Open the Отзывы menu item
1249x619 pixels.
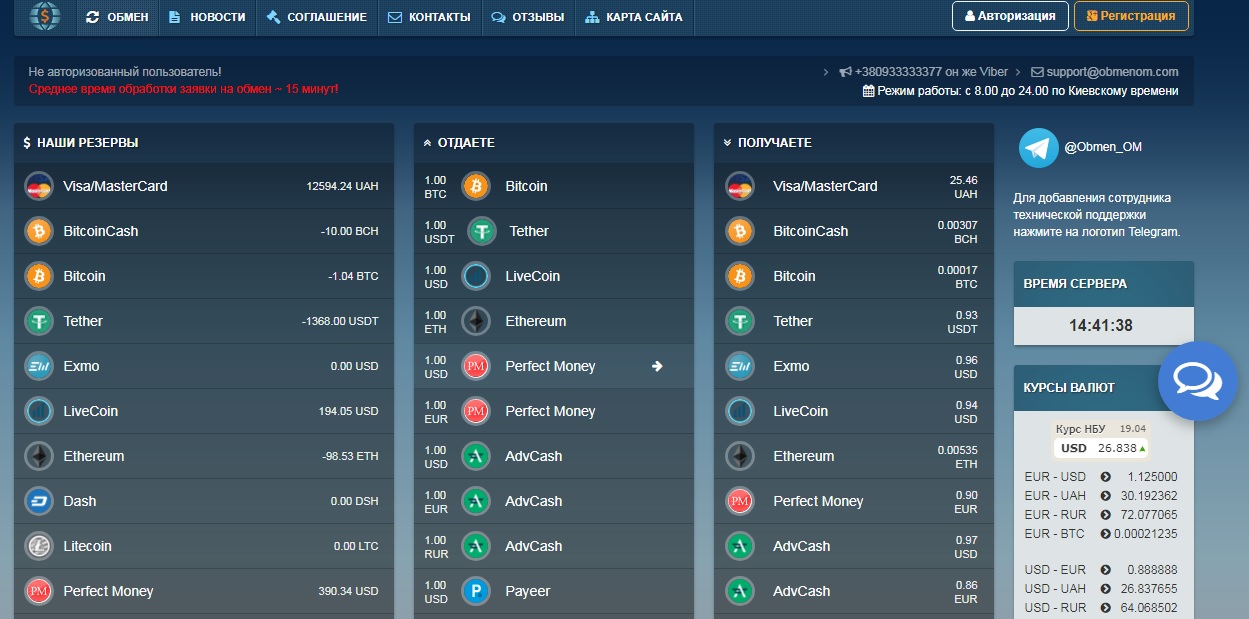528,17
